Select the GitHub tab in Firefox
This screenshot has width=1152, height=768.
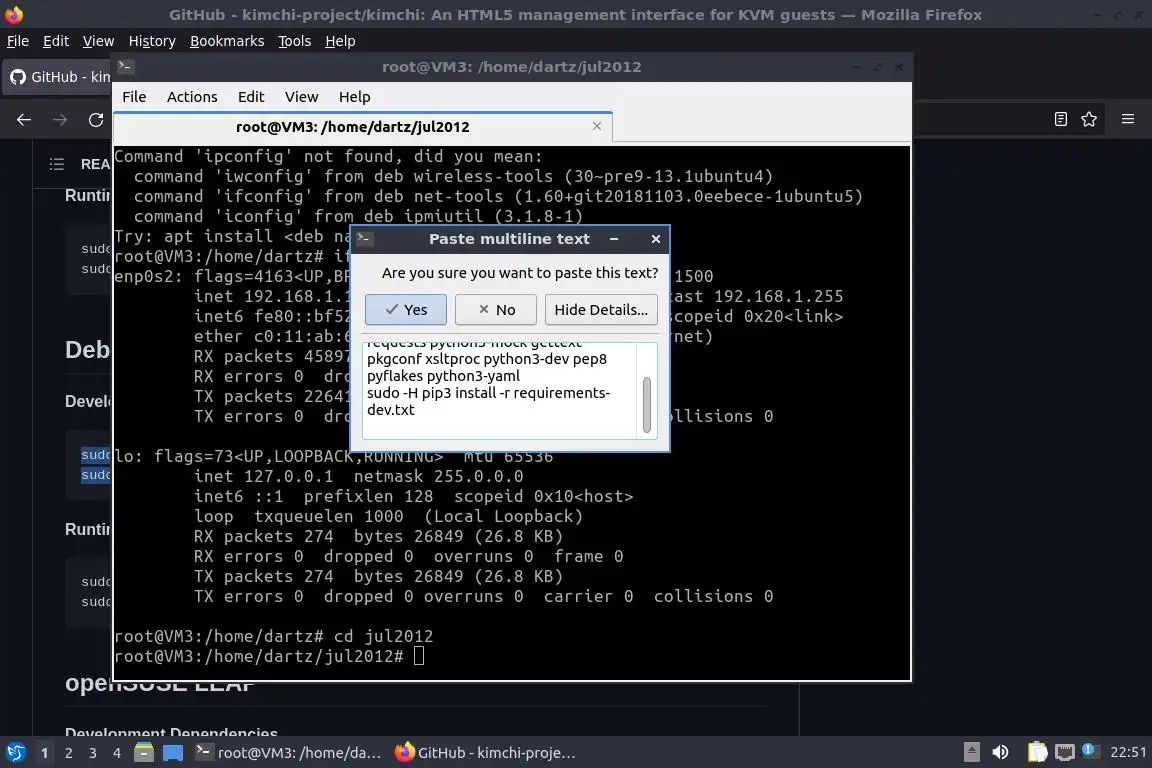pos(58,76)
